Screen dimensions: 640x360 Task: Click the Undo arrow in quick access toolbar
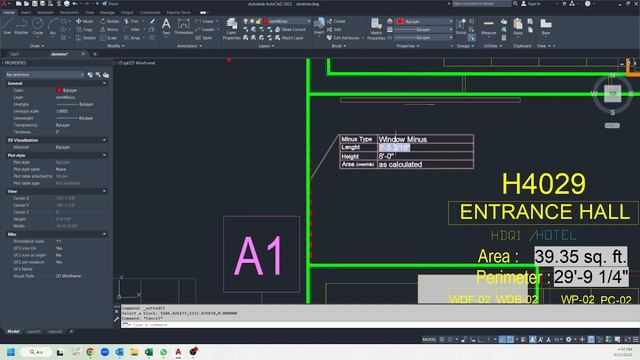point(75,4)
